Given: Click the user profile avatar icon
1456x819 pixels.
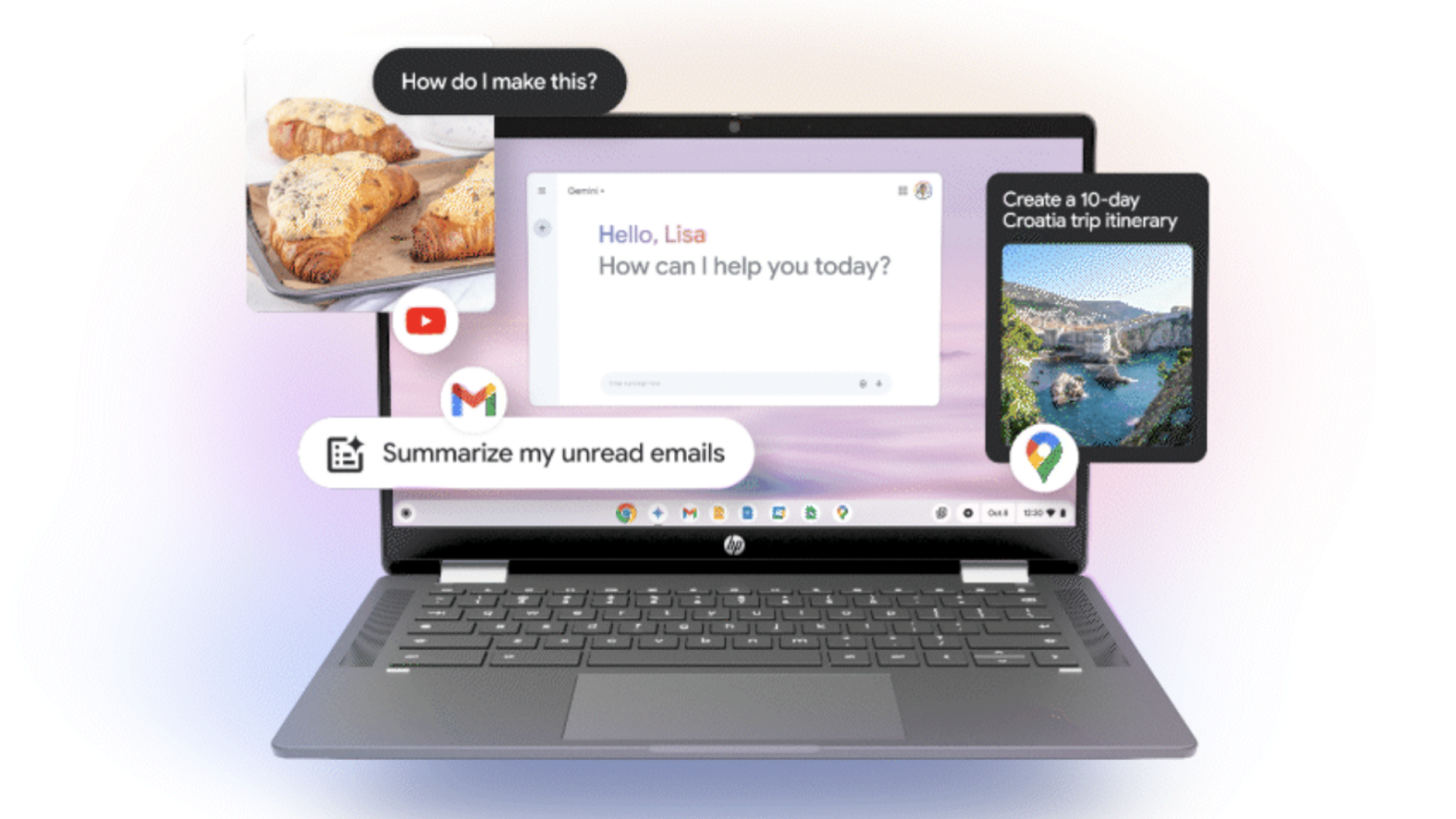Looking at the screenshot, I should pos(922,190).
